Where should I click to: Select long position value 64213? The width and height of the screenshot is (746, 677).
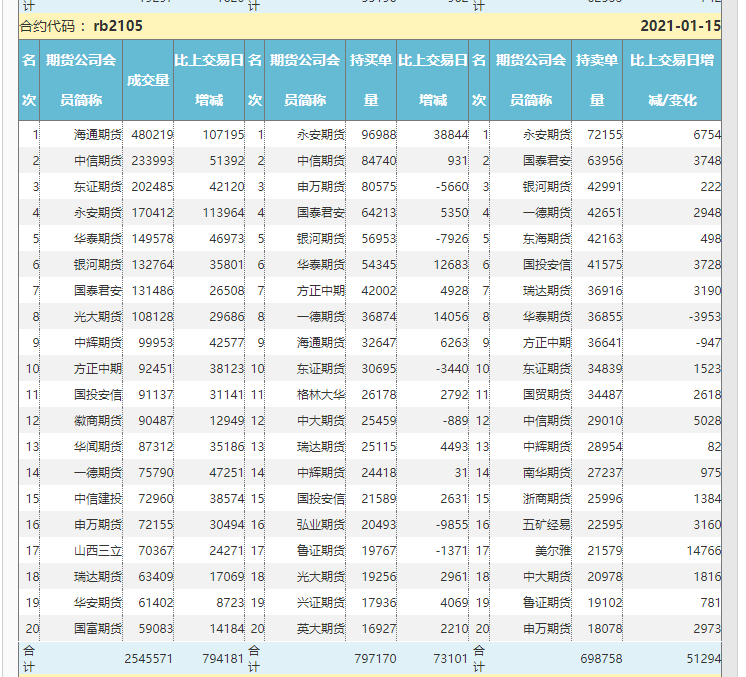coord(379,213)
